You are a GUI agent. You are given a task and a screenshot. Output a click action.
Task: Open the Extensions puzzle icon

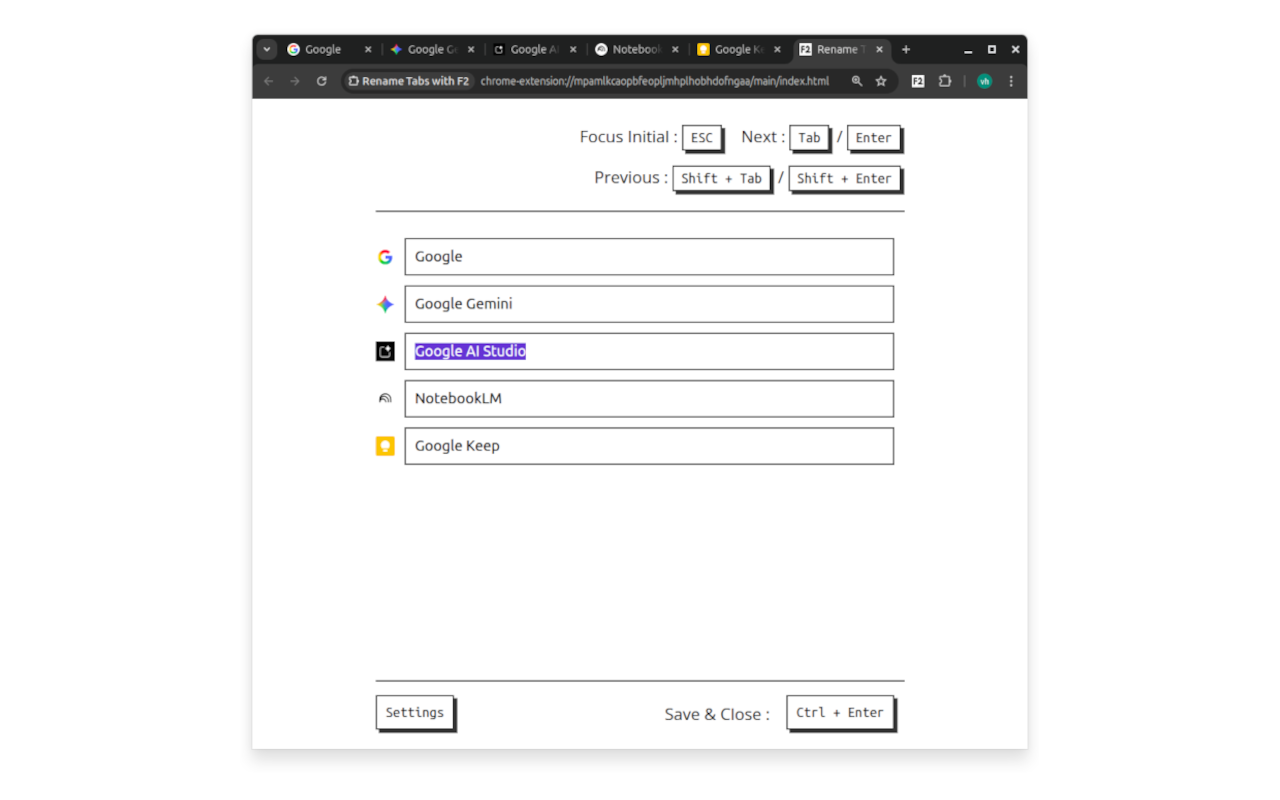tap(945, 81)
